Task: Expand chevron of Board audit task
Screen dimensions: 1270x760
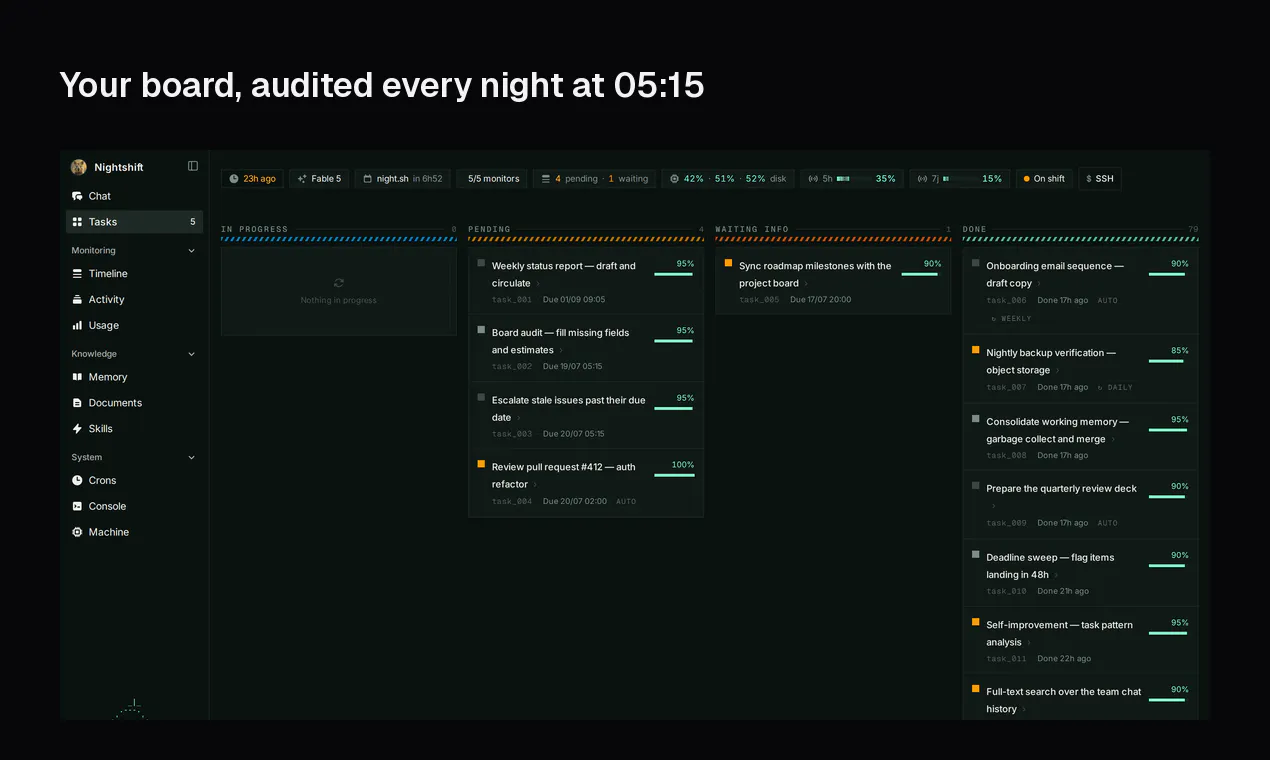Action: 561,351
